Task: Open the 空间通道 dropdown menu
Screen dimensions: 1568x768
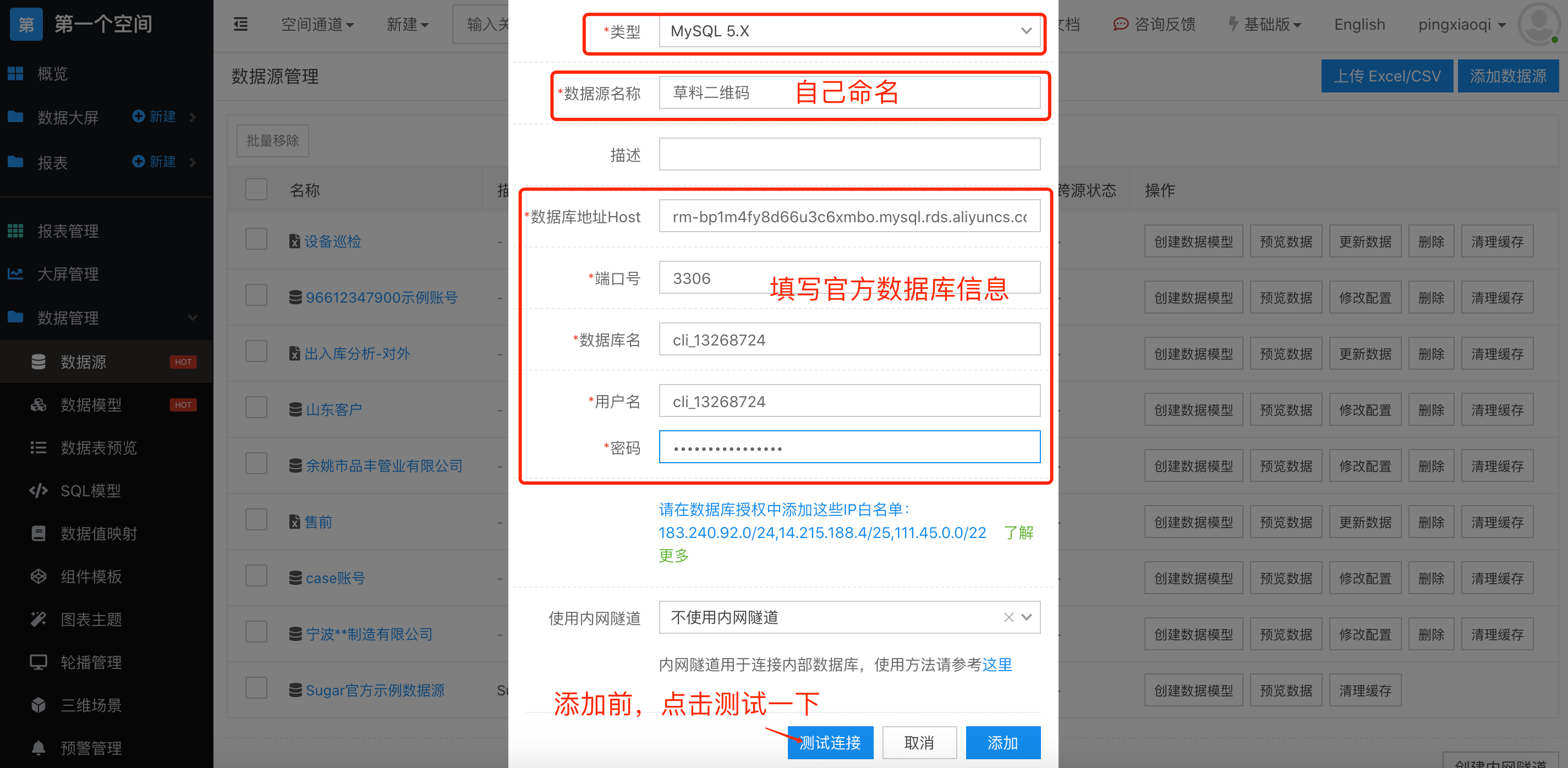Action: [x=316, y=24]
